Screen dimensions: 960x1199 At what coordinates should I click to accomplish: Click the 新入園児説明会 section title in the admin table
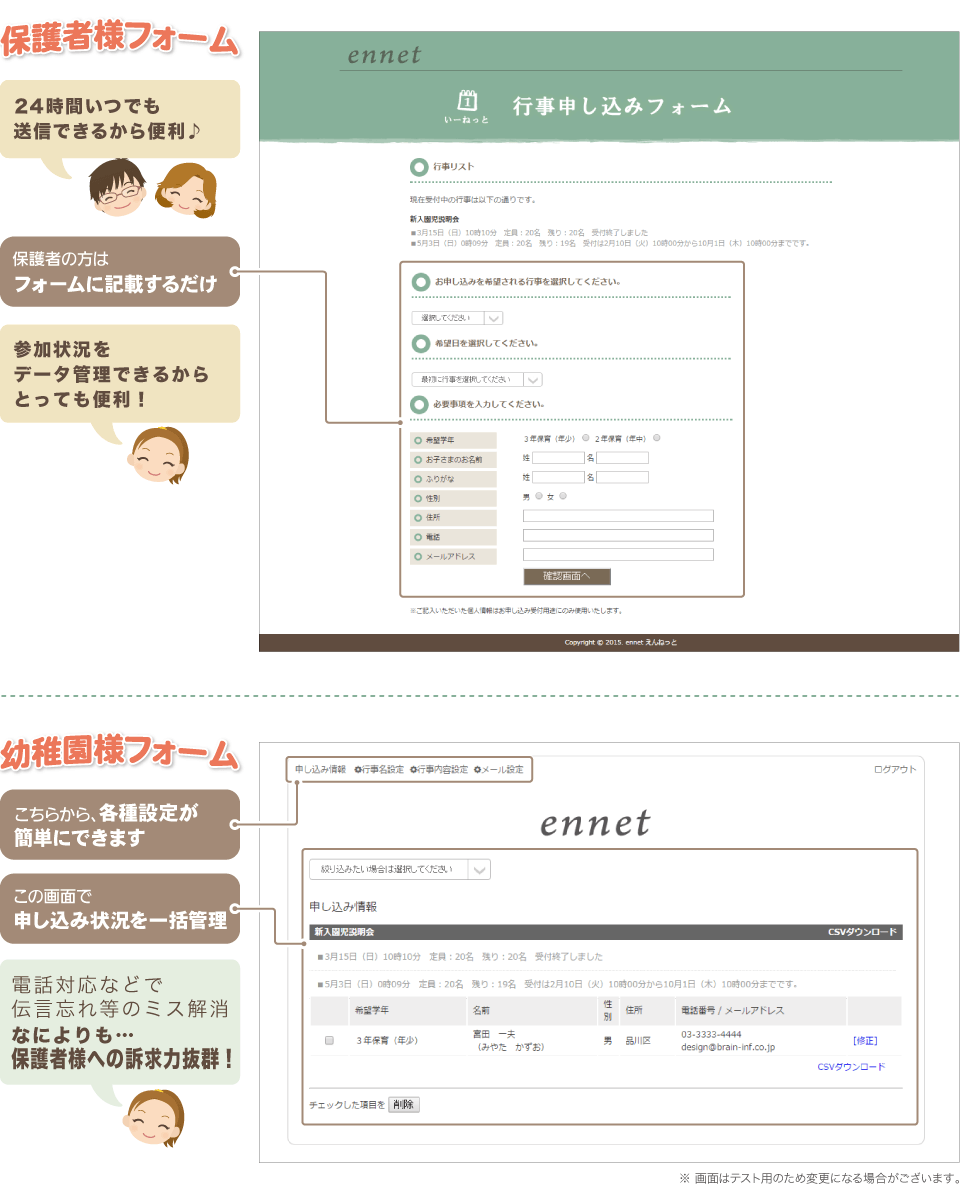pyautogui.click(x=344, y=932)
